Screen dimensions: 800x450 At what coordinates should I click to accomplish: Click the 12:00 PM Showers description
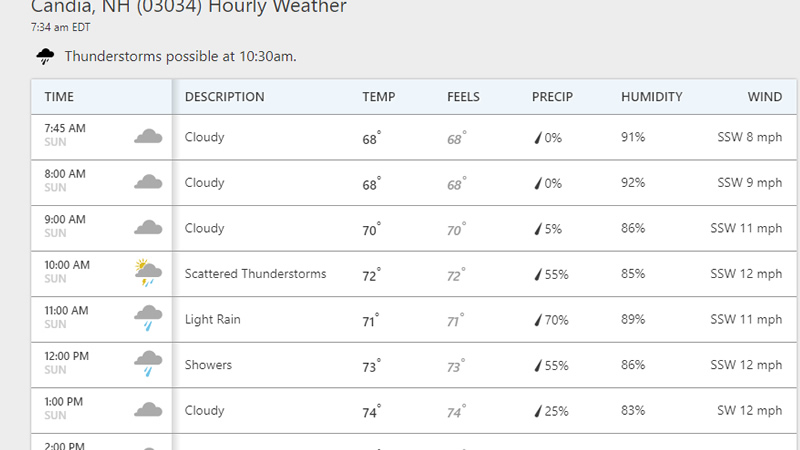[208, 365]
